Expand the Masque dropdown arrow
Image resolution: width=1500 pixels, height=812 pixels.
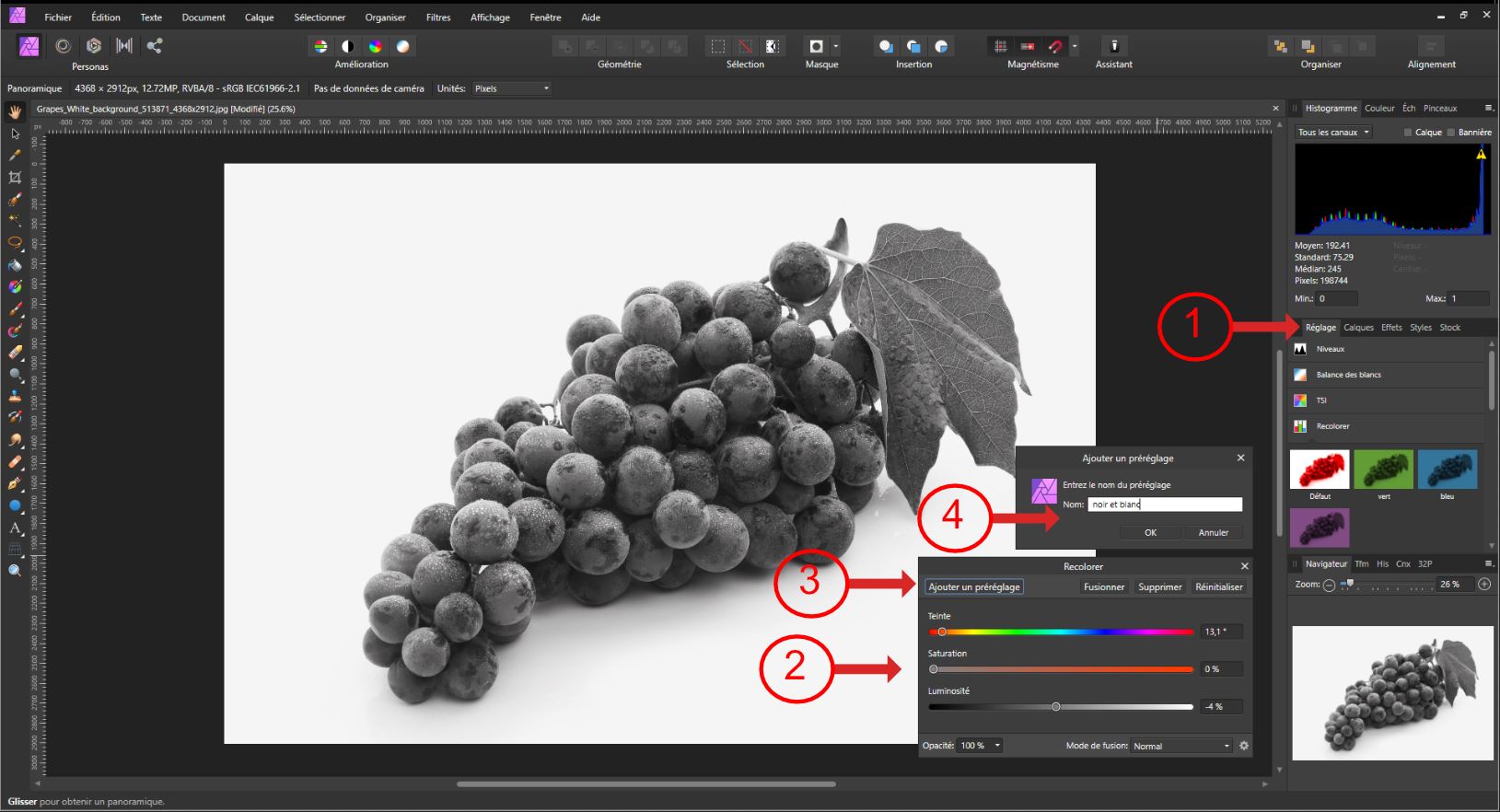tap(836, 46)
